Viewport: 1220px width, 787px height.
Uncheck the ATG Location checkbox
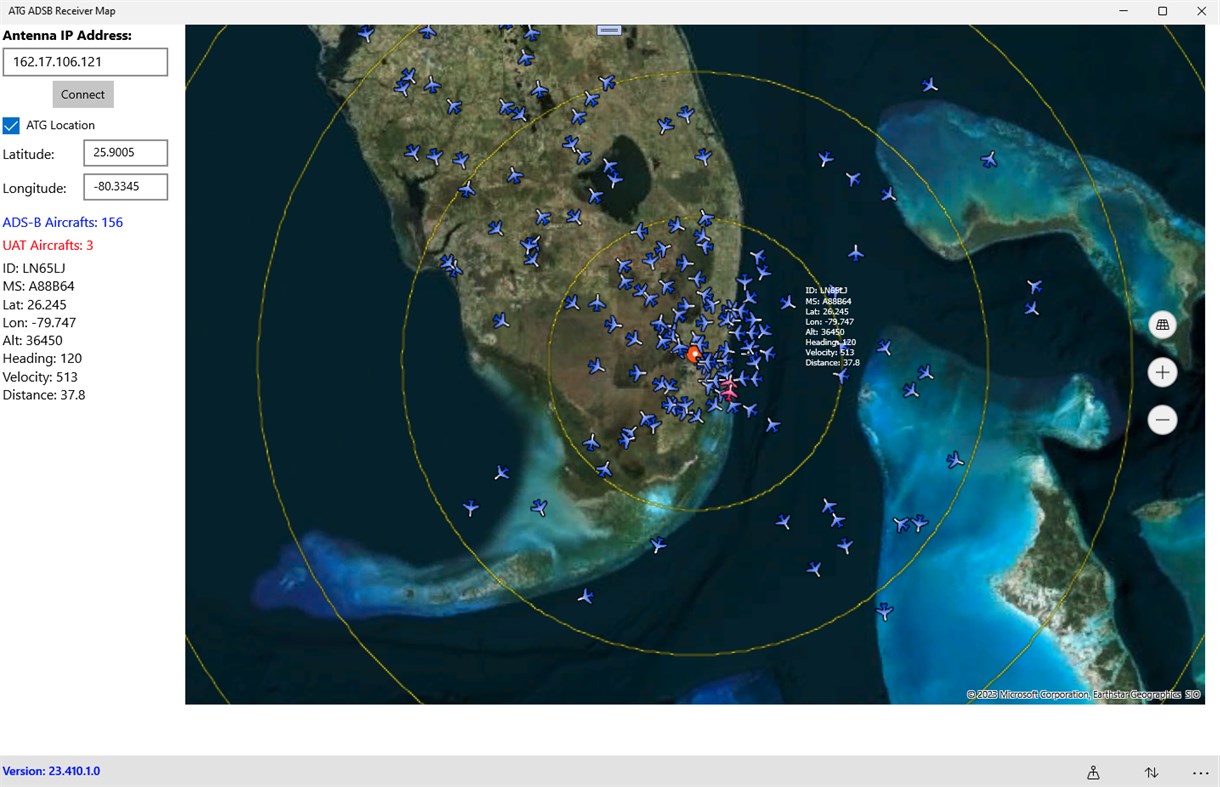pos(11,125)
